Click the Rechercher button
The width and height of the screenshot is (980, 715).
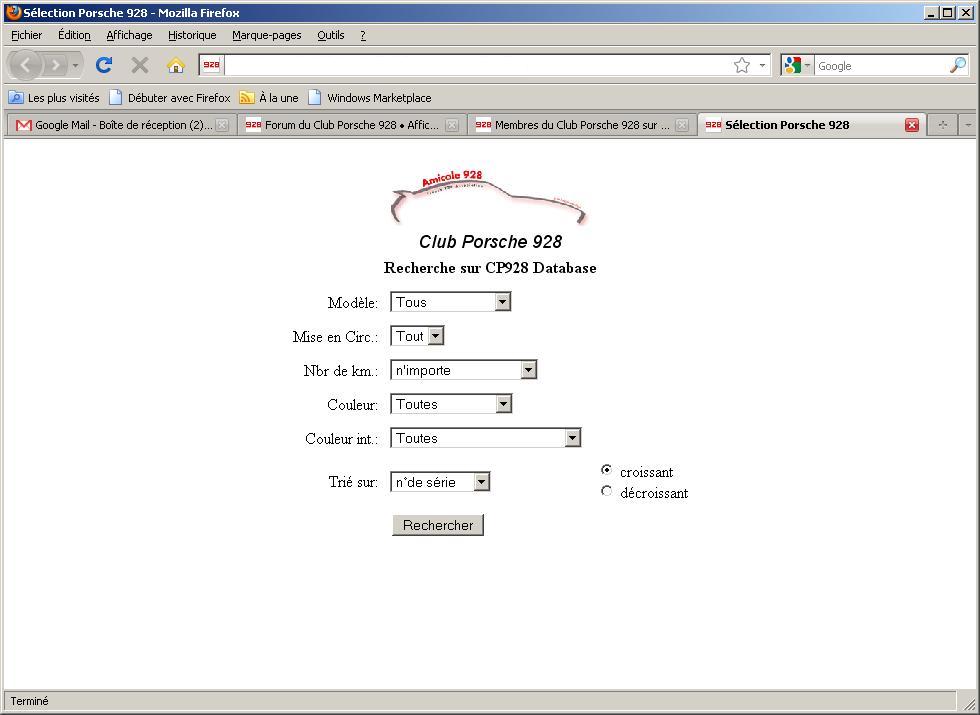click(438, 525)
